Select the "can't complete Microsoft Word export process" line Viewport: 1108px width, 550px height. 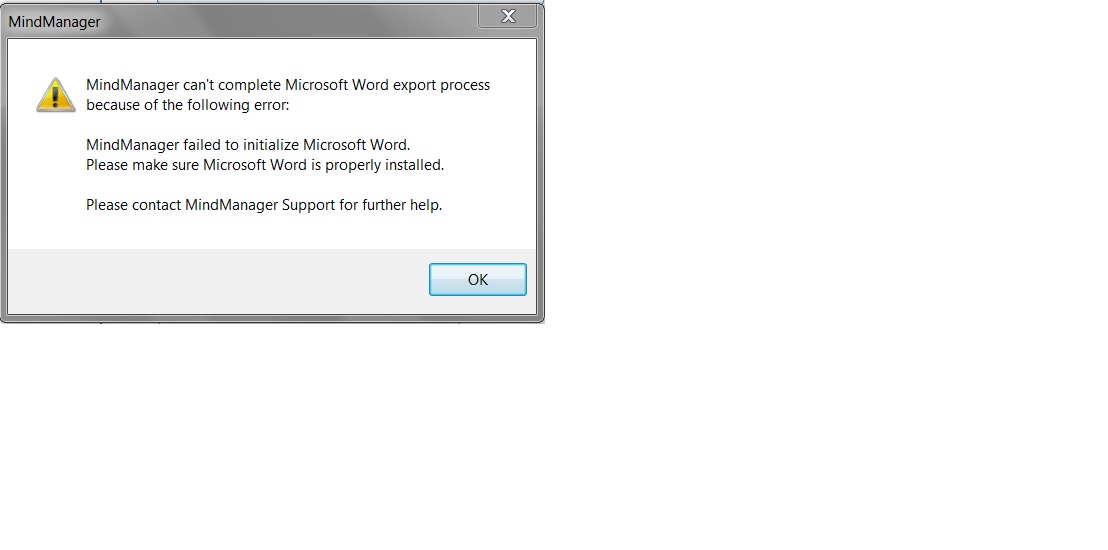288,85
